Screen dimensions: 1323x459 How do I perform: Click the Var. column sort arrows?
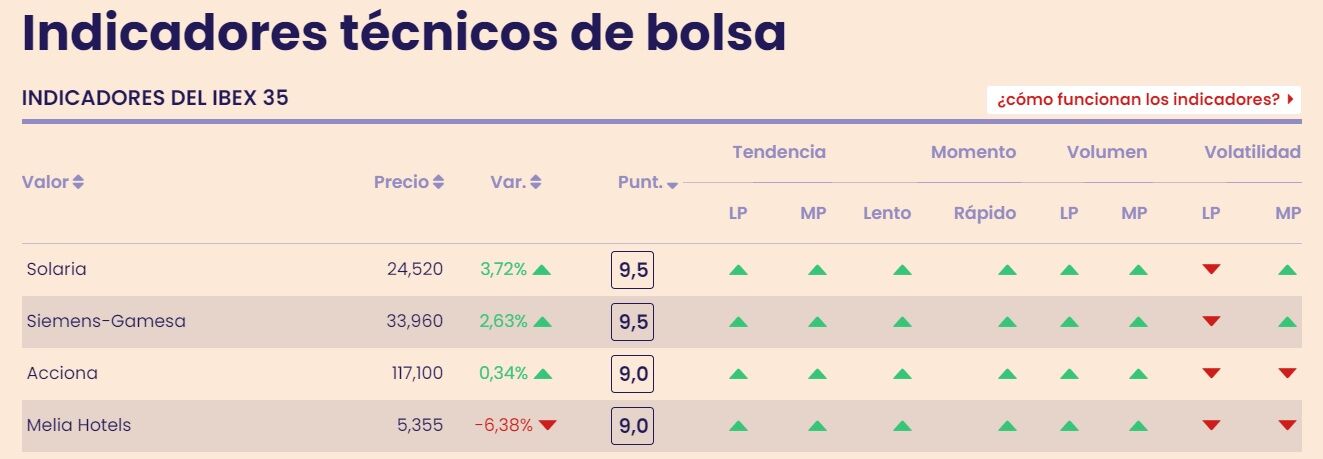(536, 182)
